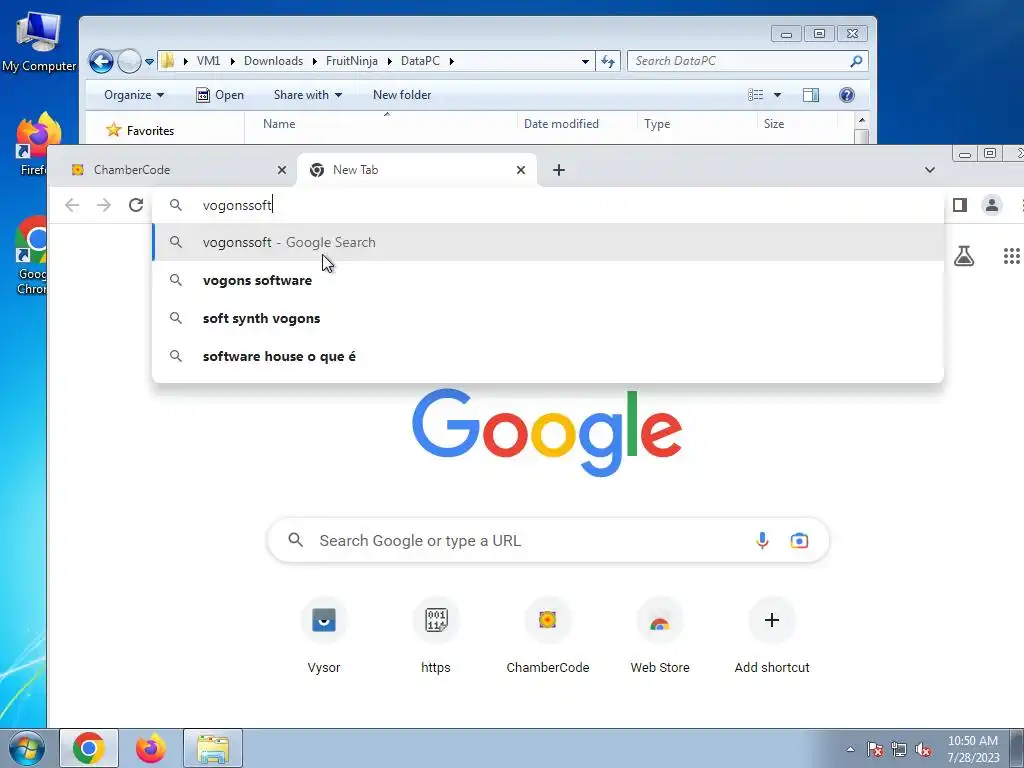Change the Explorer view icon
This screenshot has width=1024, height=768.
click(756, 95)
